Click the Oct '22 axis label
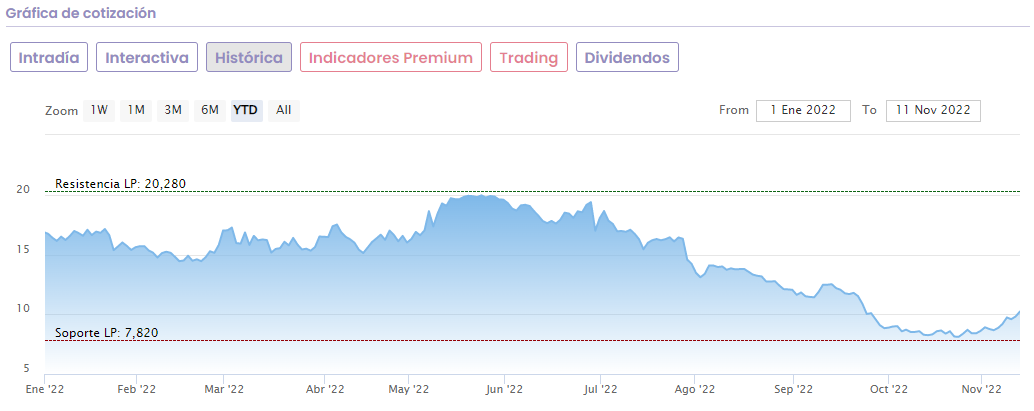The height and width of the screenshot is (411, 1034). [x=888, y=388]
